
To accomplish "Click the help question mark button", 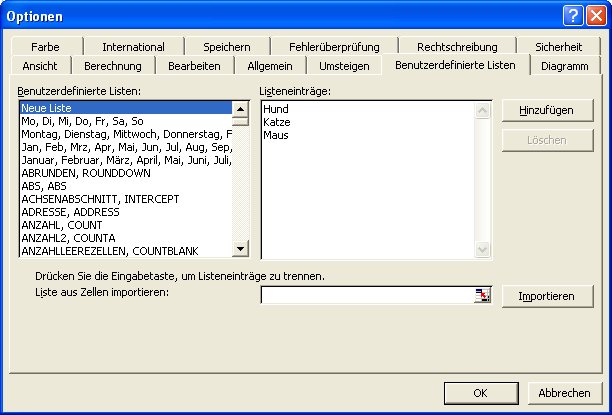I will 572,15.
